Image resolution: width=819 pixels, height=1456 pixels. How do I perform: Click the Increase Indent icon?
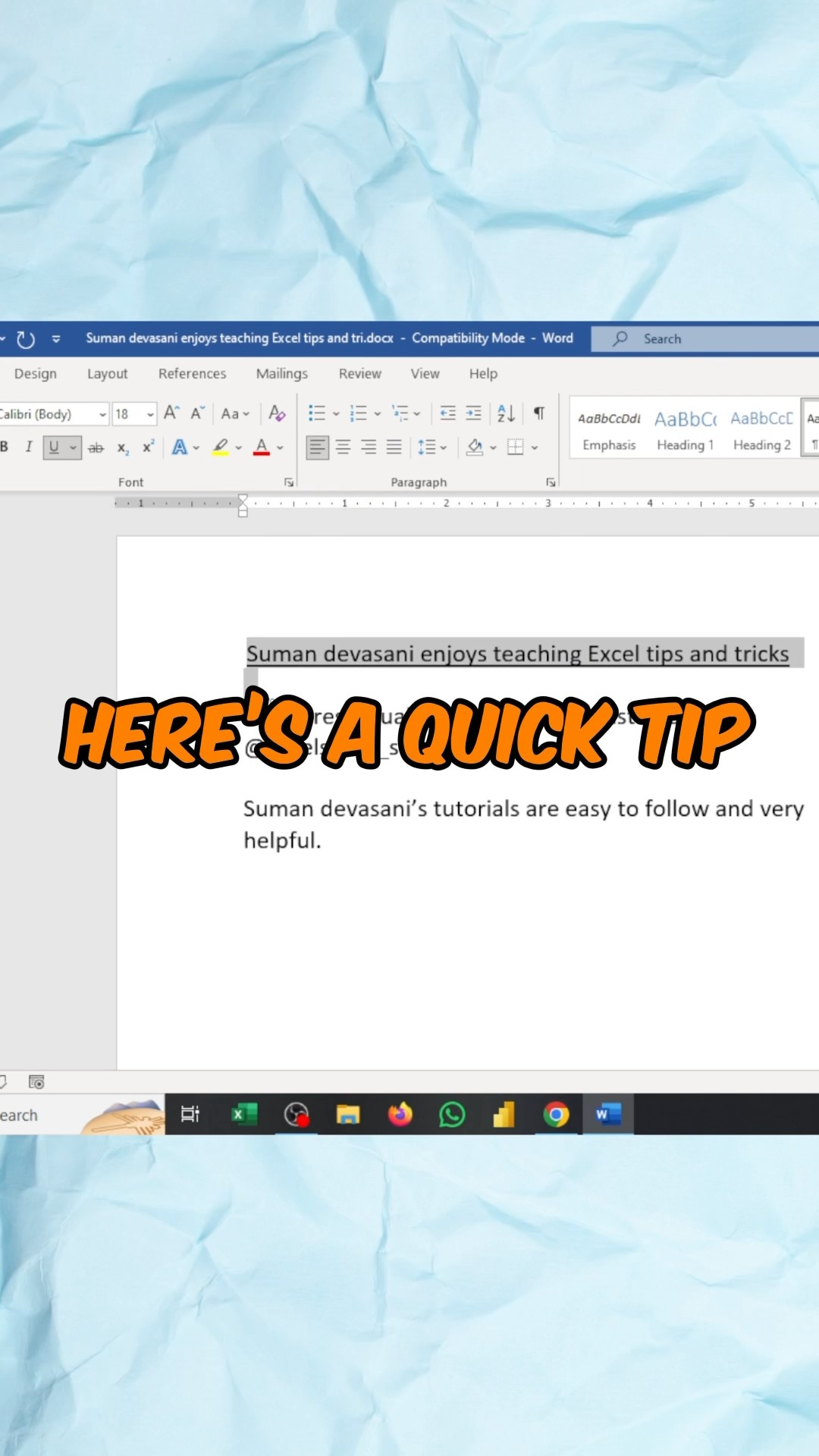[x=474, y=413]
